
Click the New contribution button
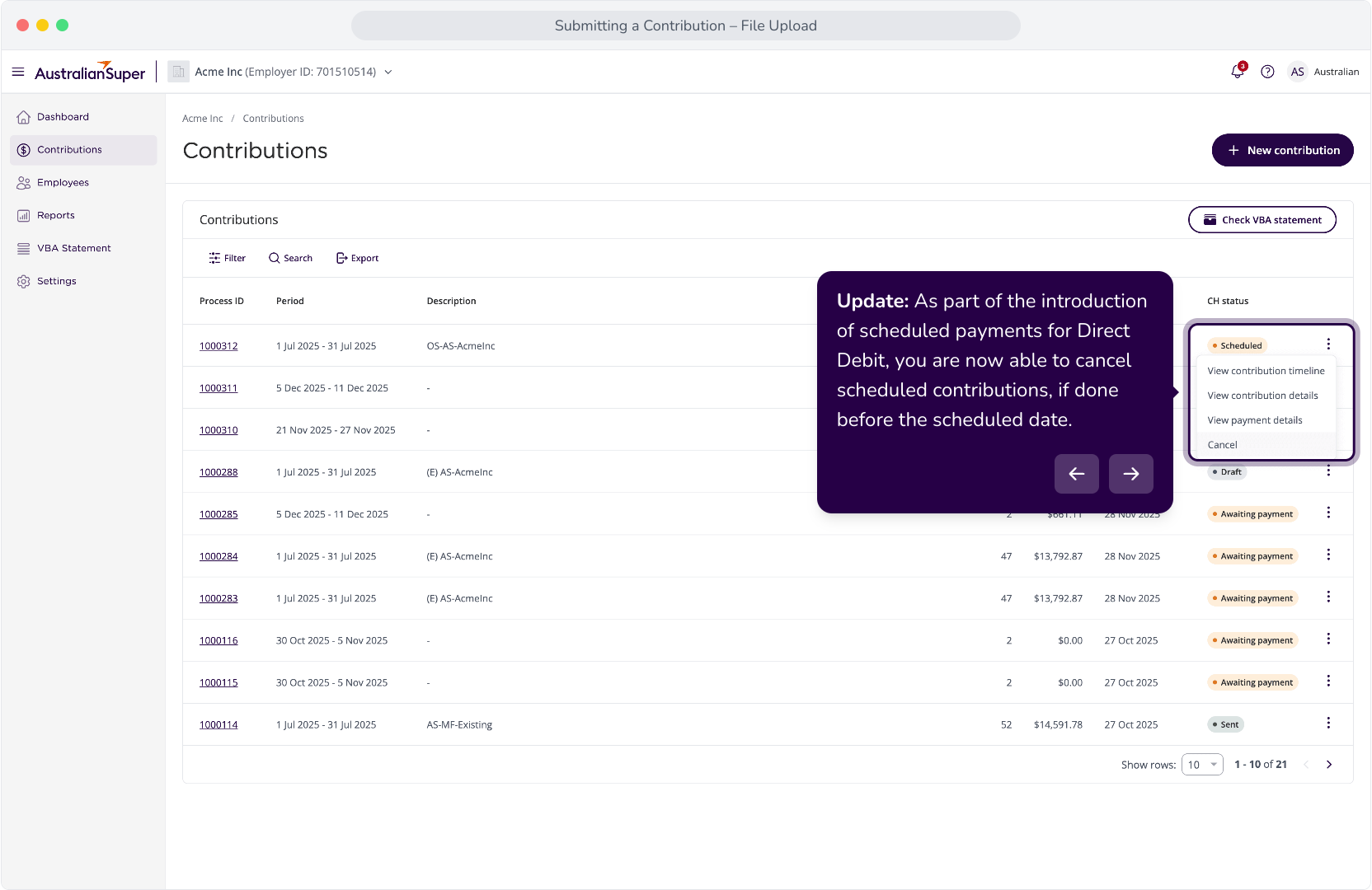1282,150
